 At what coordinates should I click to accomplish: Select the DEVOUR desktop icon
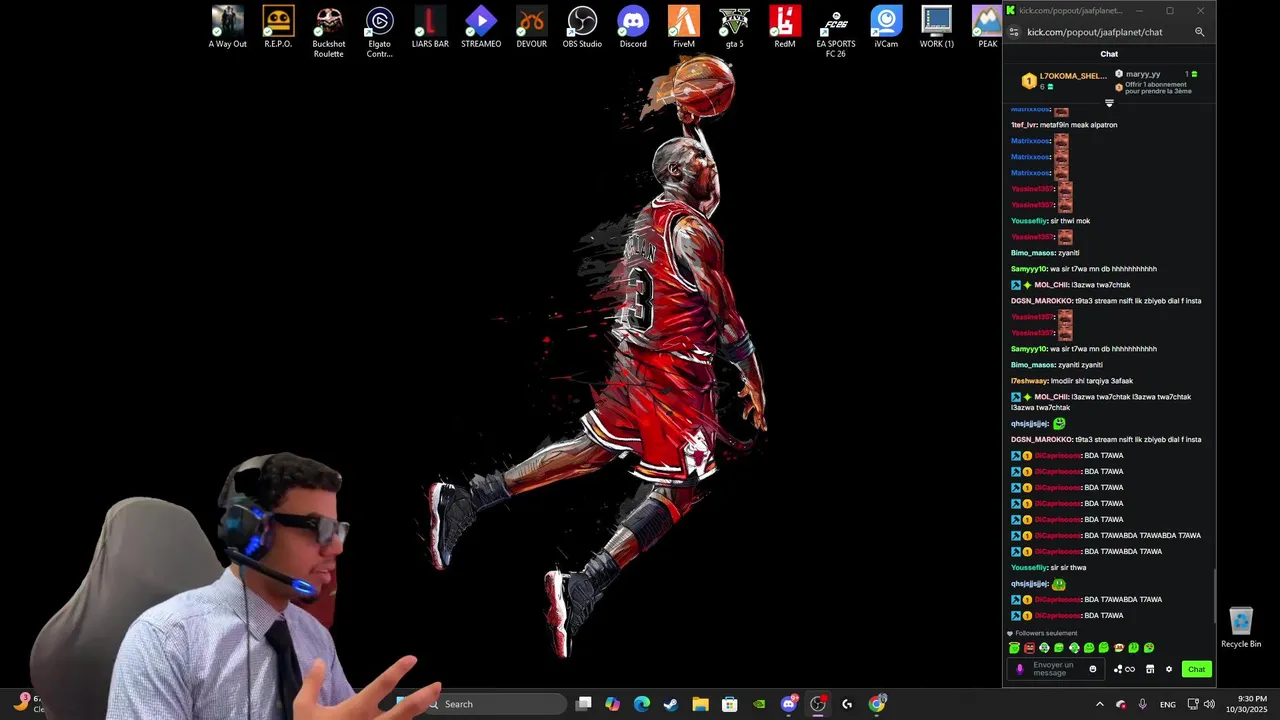pos(531,27)
